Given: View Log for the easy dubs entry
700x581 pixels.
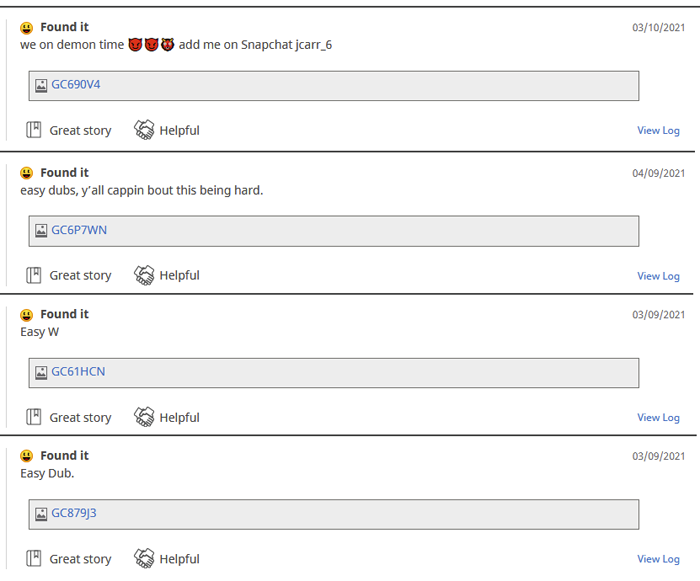Looking at the screenshot, I should pos(658,276).
